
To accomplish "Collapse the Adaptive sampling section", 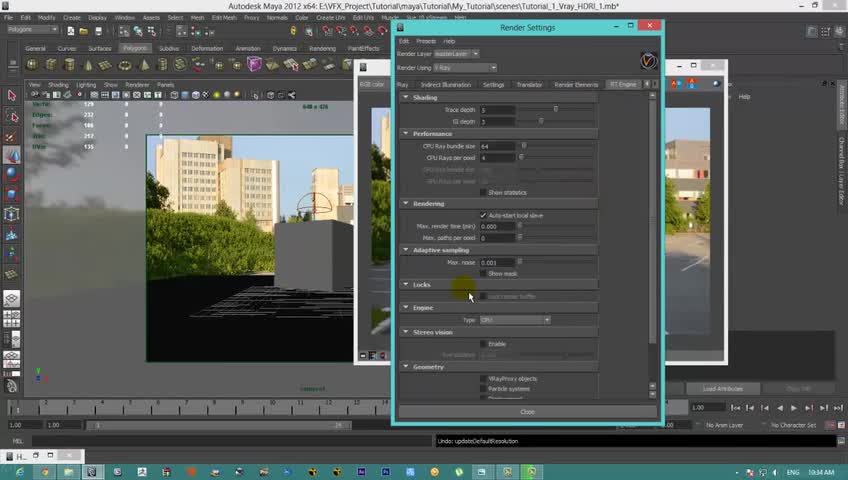I will click(x=405, y=250).
